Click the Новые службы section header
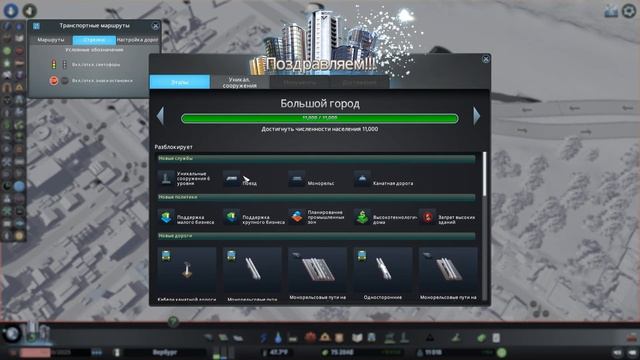 [x=316, y=158]
